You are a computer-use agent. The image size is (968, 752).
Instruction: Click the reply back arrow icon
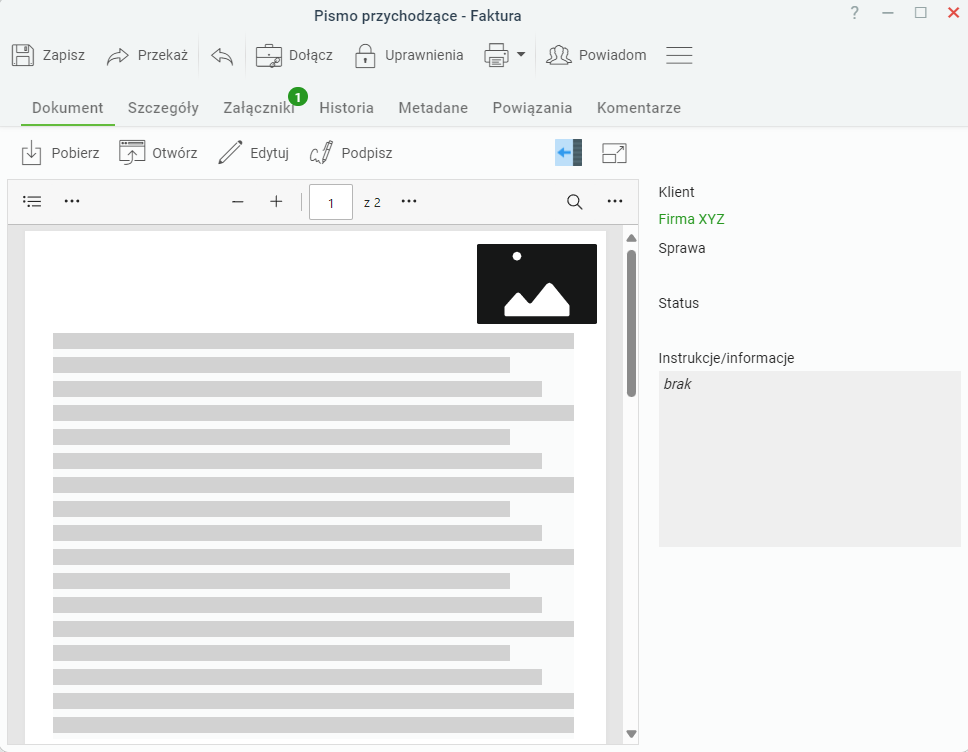[222, 56]
